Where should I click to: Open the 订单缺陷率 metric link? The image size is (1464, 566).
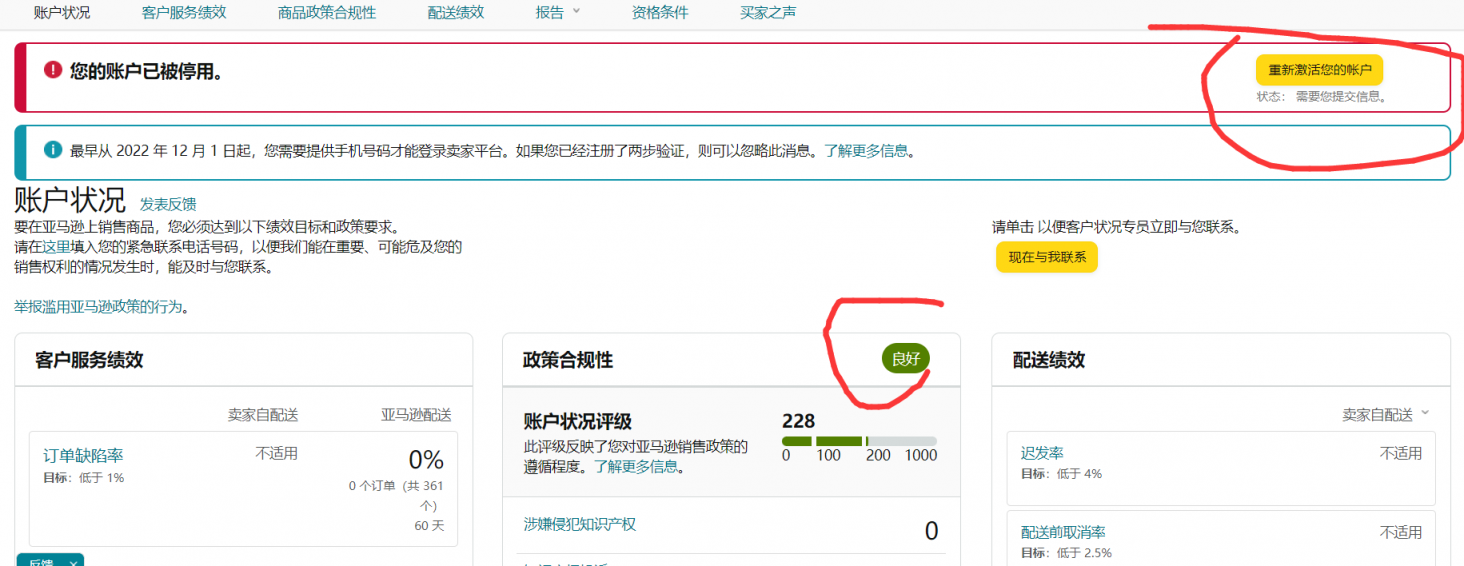pos(83,456)
